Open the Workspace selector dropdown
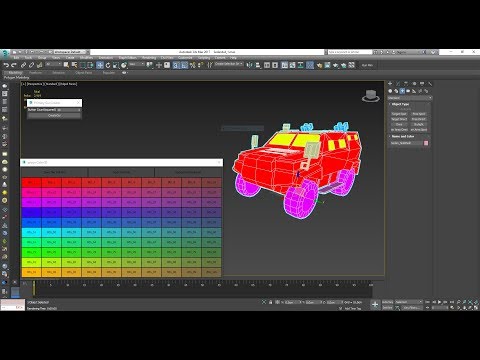Viewport: 480px width, 360px height. click(71, 52)
